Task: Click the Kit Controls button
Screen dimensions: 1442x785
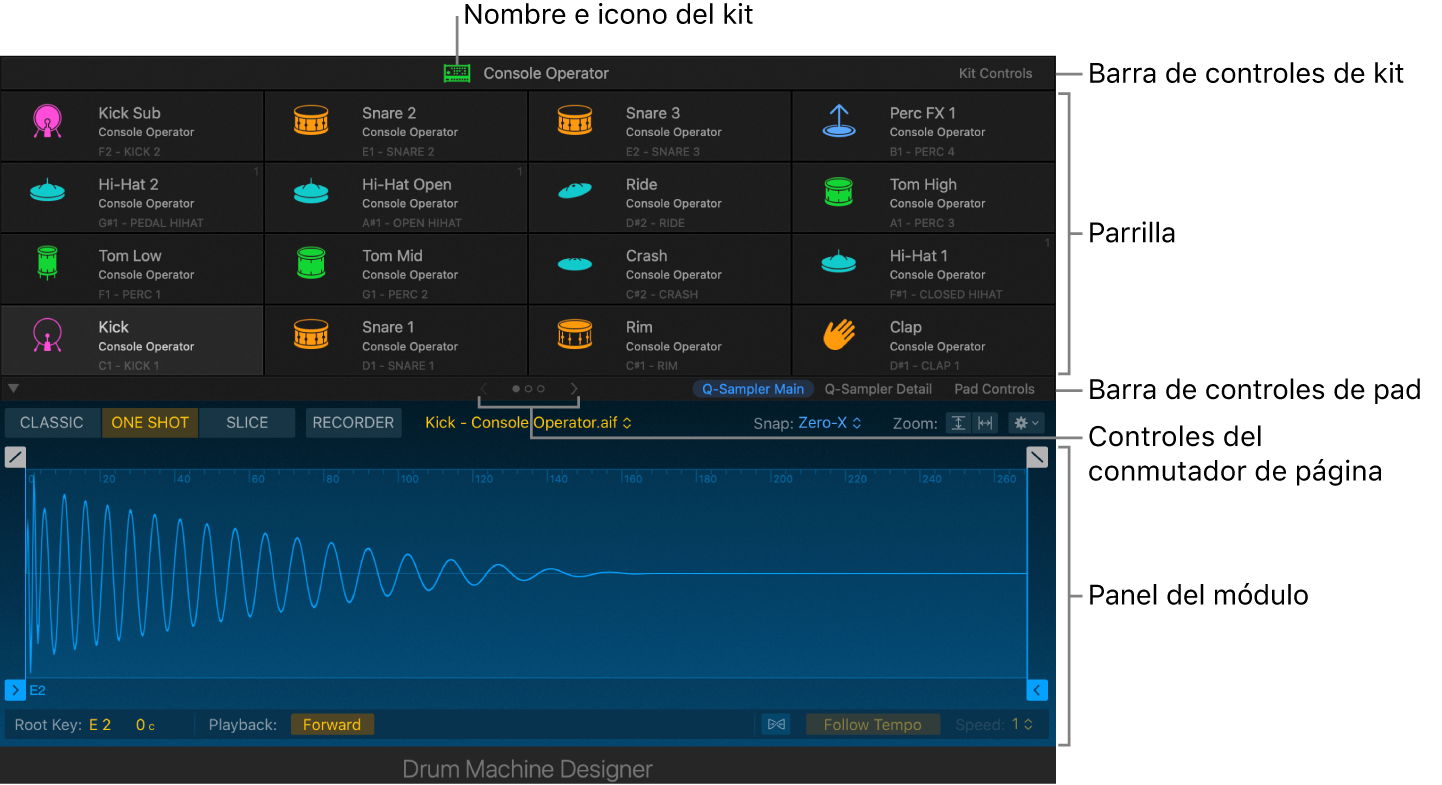Action: pos(995,73)
